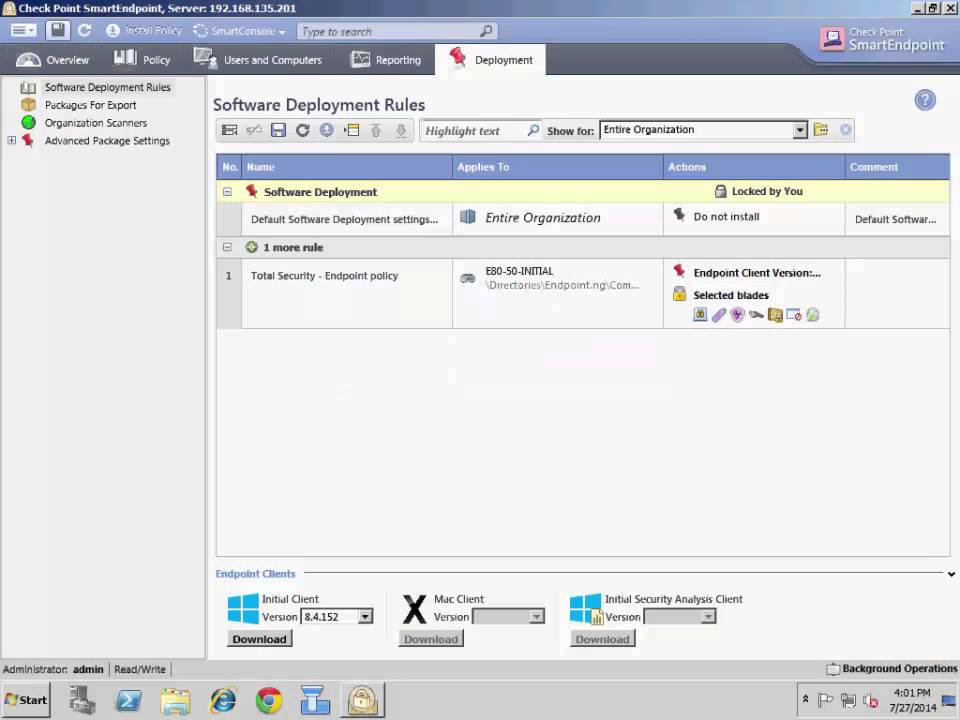This screenshot has width=960, height=720.
Task: Open Packages For Export in sidebar
Action: point(90,105)
